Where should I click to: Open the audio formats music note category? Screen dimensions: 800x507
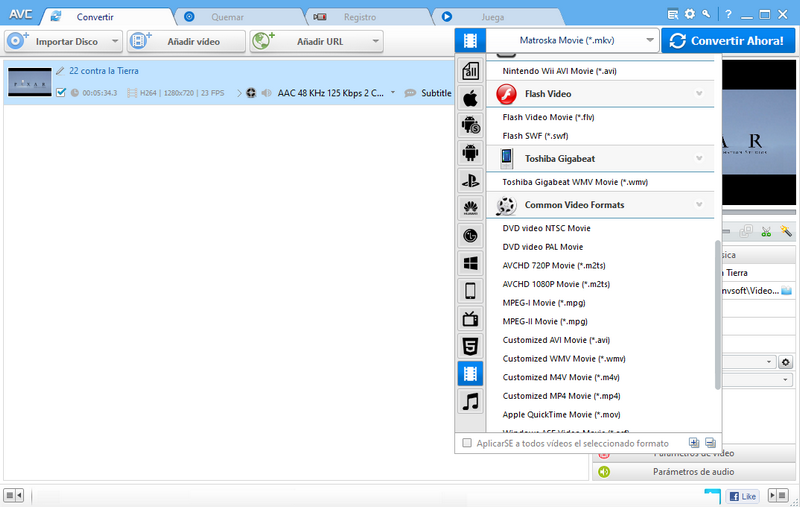[470, 401]
